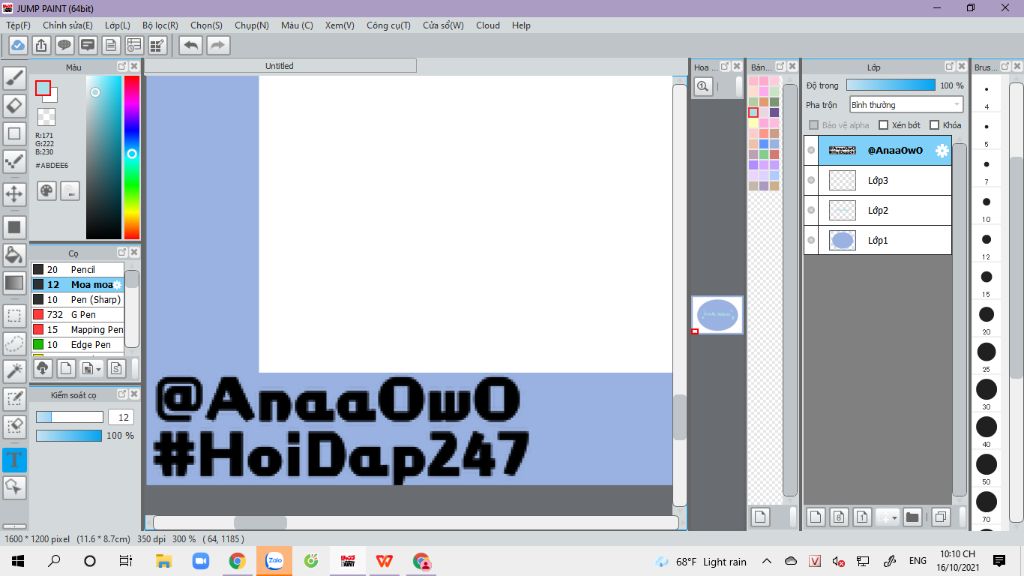The image size is (1024, 576).
Task: Select the Eraser tool
Action: coord(14,106)
